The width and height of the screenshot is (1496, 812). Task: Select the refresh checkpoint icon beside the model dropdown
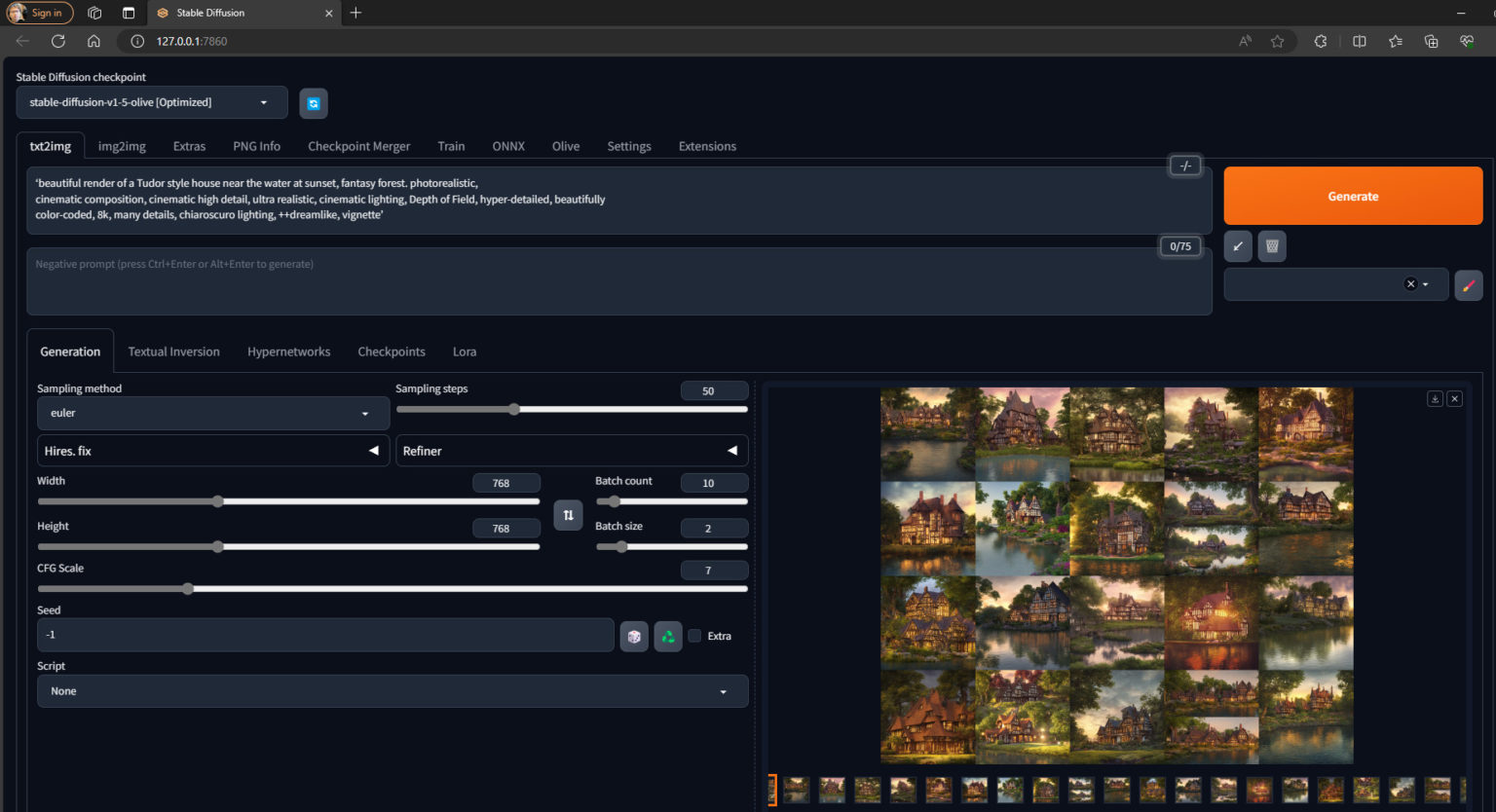pyautogui.click(x=313, y=102)
